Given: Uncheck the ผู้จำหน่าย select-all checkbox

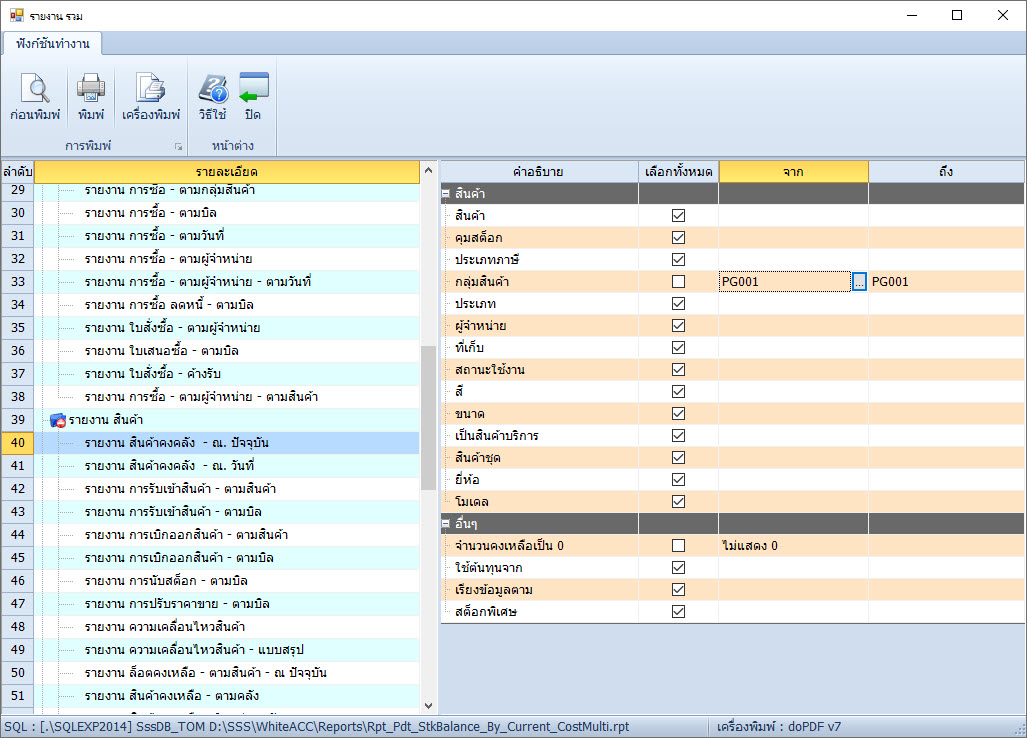Looking at the screenshot, I should point(679,326).
